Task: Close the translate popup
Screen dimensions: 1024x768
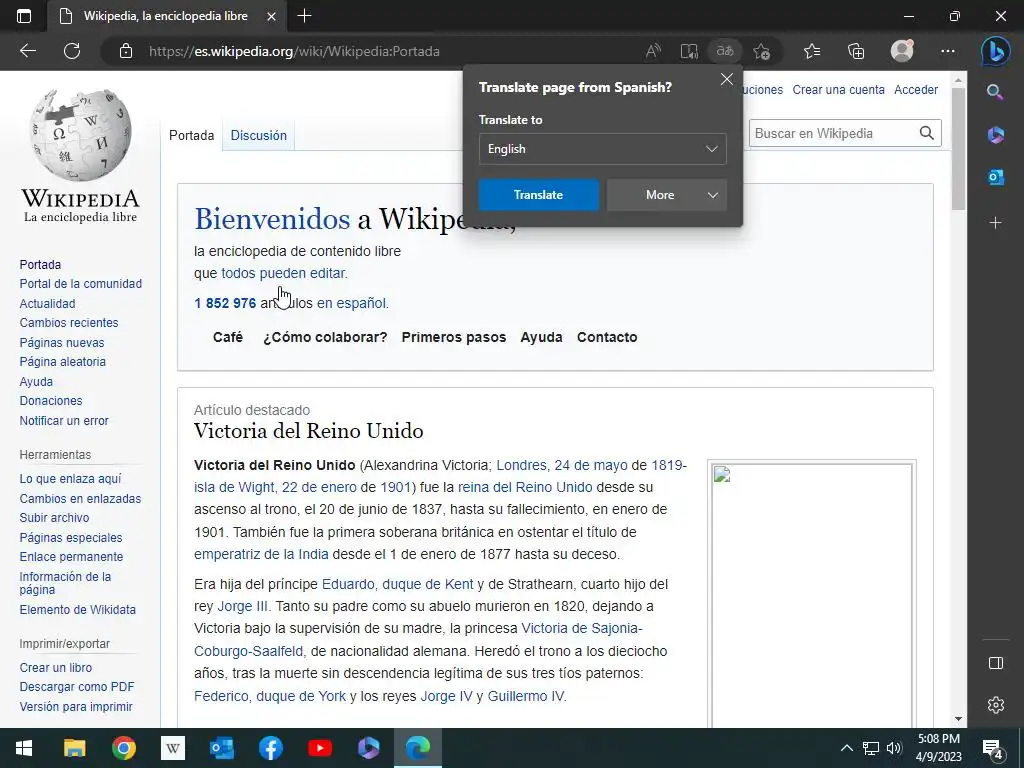Action: pyautogui.click(x=726, y=80)
